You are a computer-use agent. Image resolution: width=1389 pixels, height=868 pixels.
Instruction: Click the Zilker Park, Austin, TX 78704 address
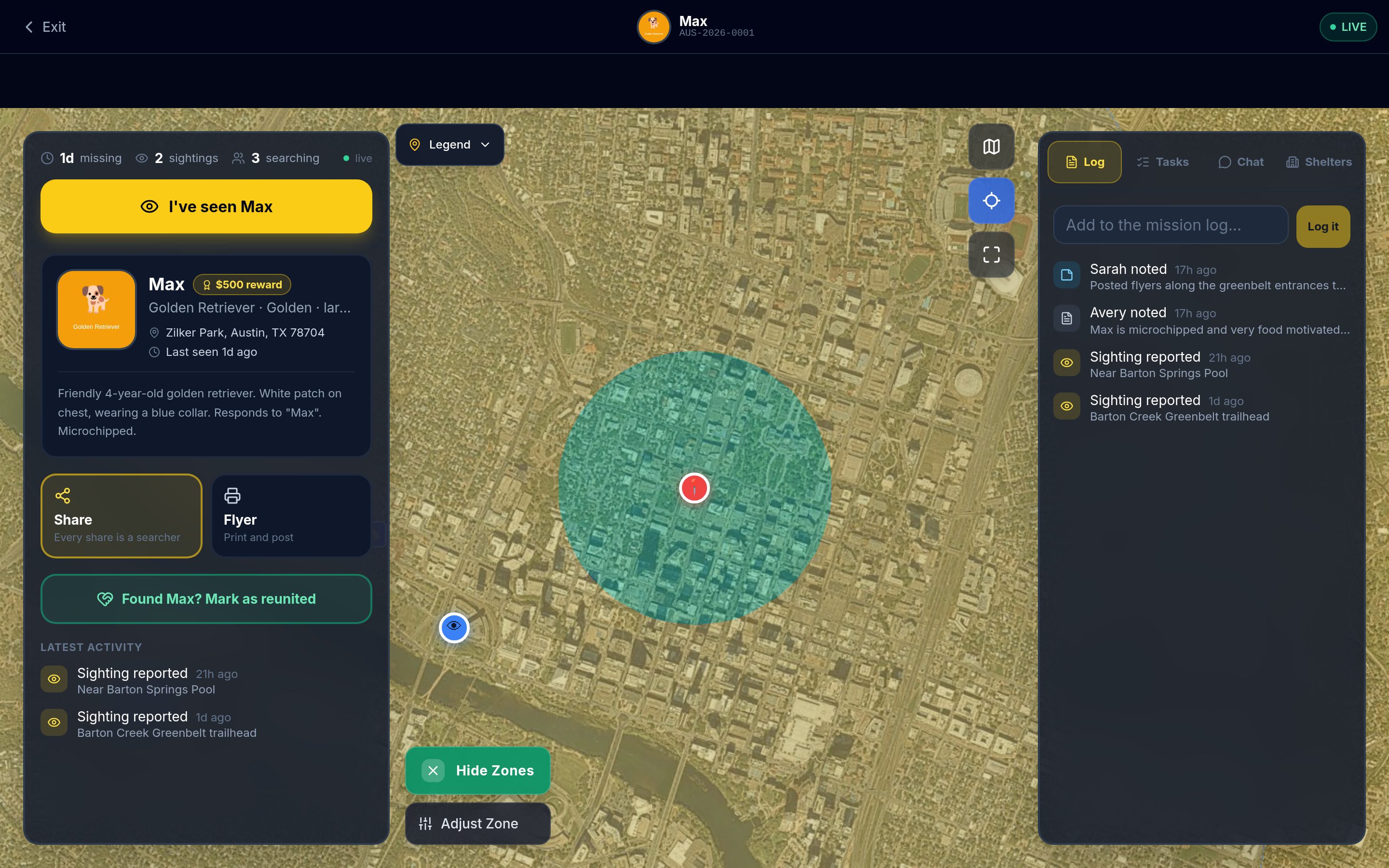pos(245,333)
